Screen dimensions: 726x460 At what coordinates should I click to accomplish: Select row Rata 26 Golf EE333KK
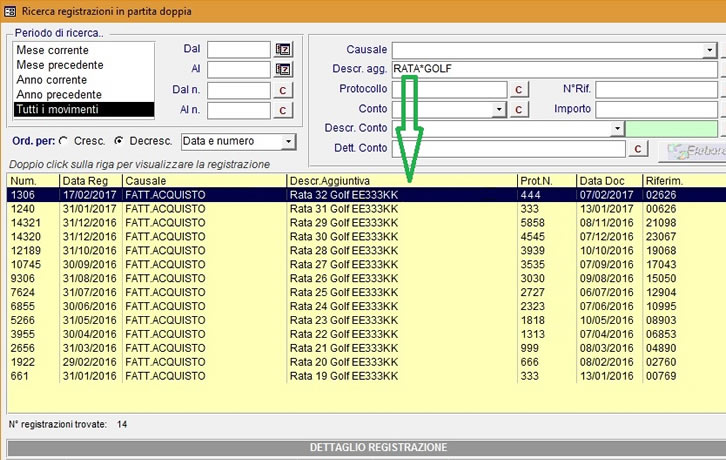click(367, 278)
